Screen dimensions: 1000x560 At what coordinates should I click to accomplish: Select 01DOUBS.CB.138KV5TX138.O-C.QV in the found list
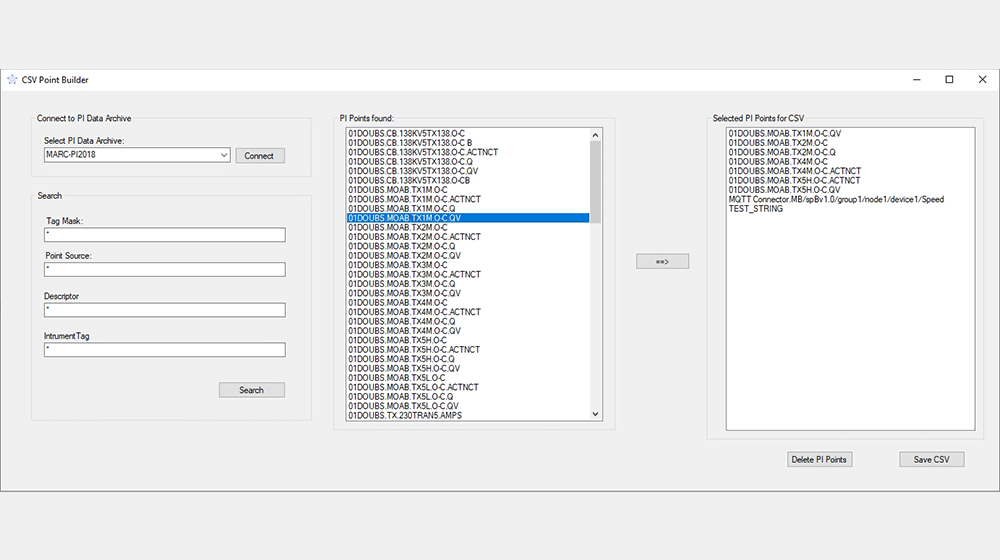(468, 171)
